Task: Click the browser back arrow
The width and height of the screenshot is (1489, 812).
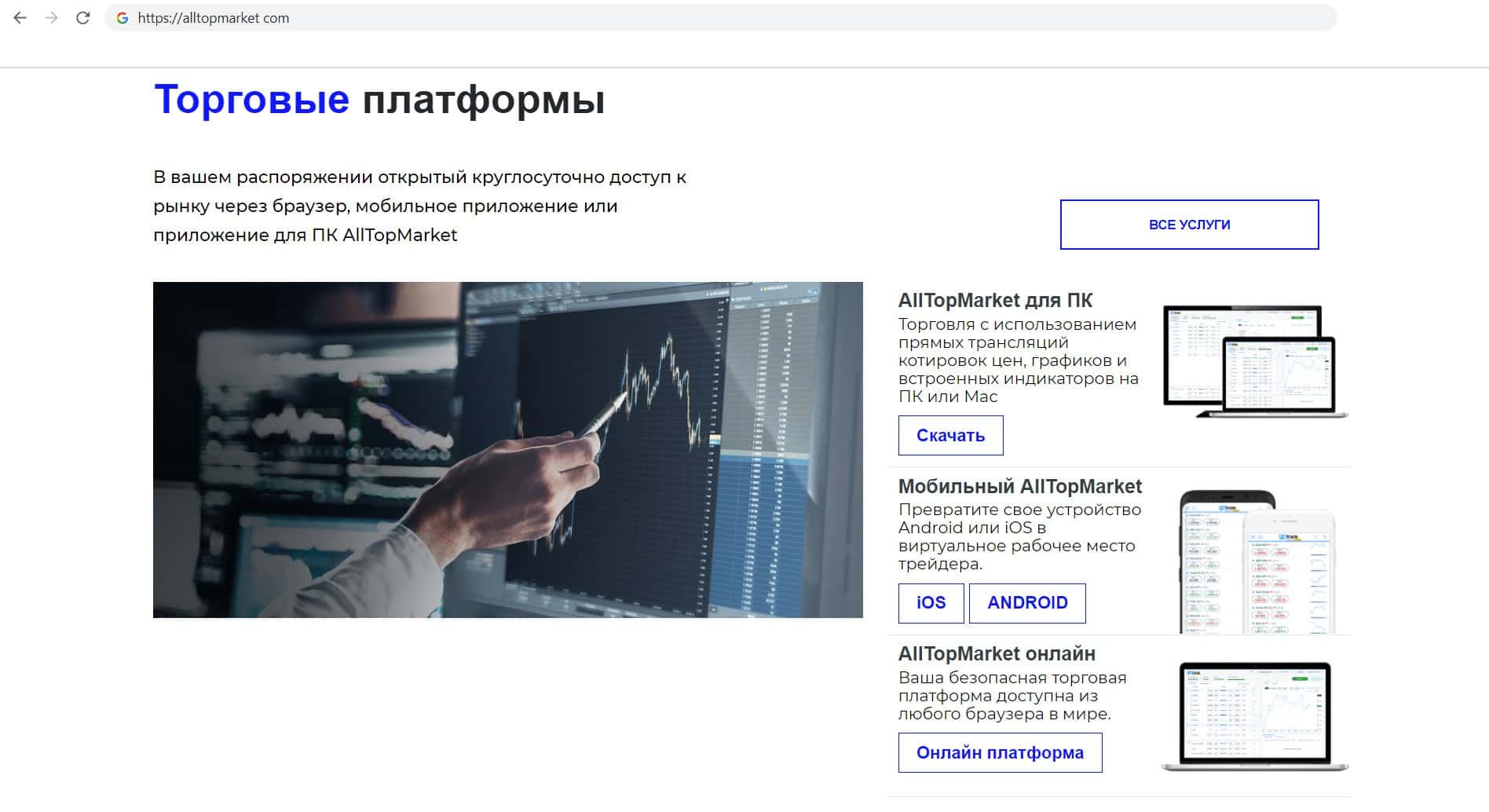Action: [20, 18]
